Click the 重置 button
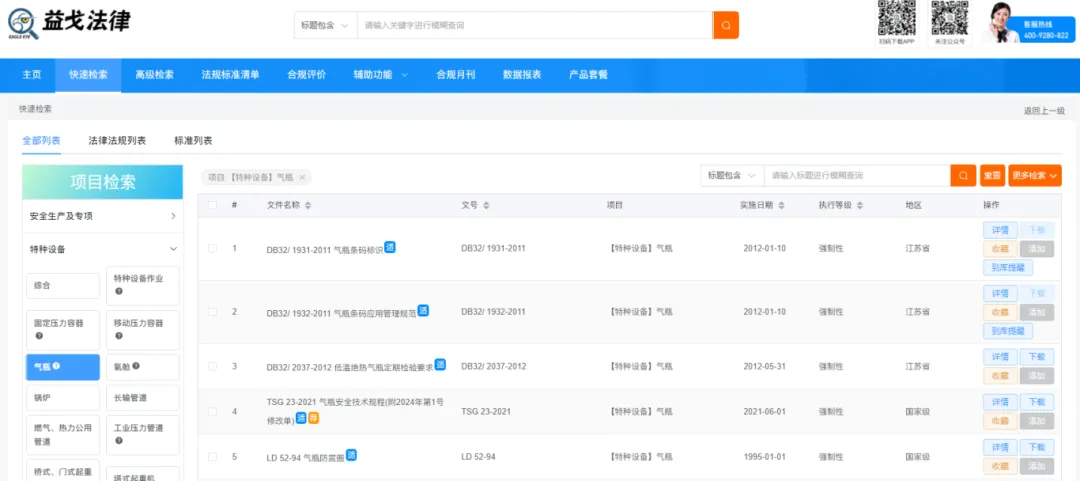 pos(993,176)
